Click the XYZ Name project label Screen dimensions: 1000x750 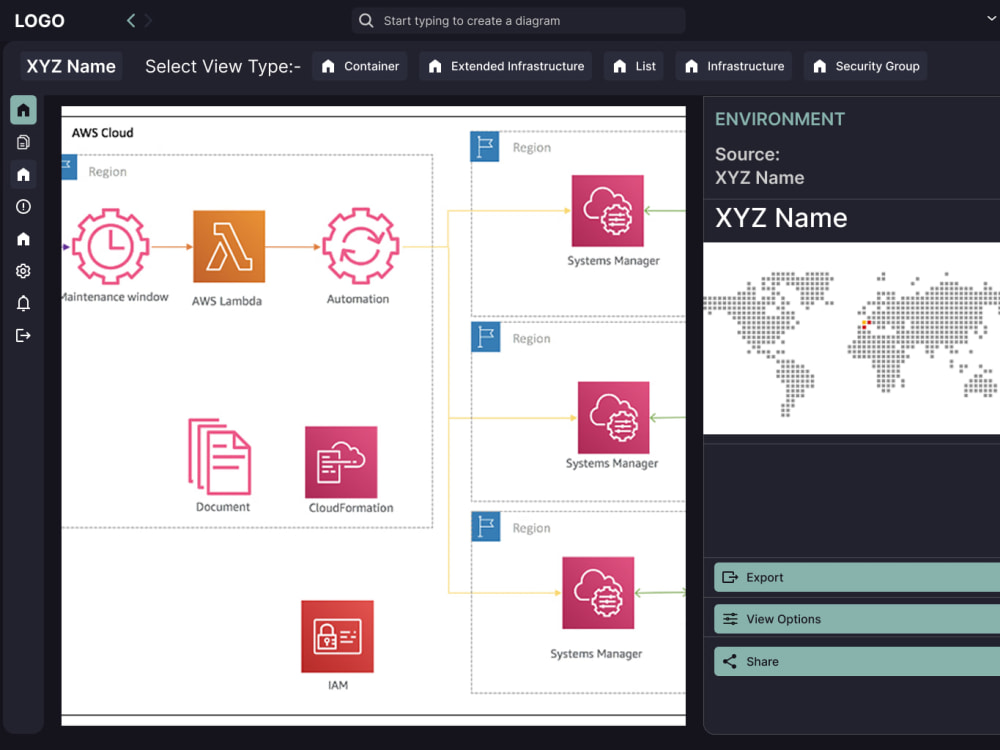[71, 66]
